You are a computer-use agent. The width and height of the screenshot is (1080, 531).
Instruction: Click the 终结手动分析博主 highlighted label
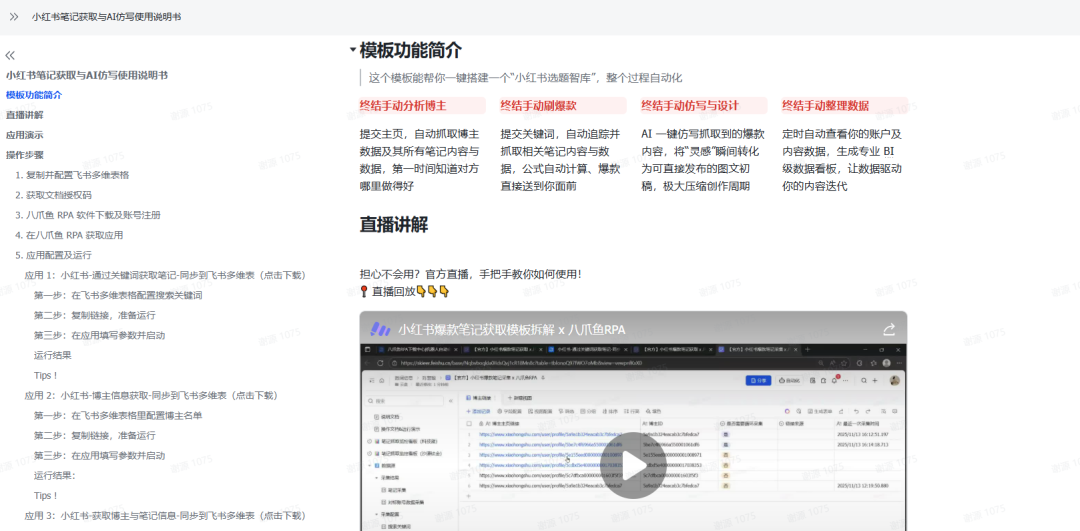(403, 105)
